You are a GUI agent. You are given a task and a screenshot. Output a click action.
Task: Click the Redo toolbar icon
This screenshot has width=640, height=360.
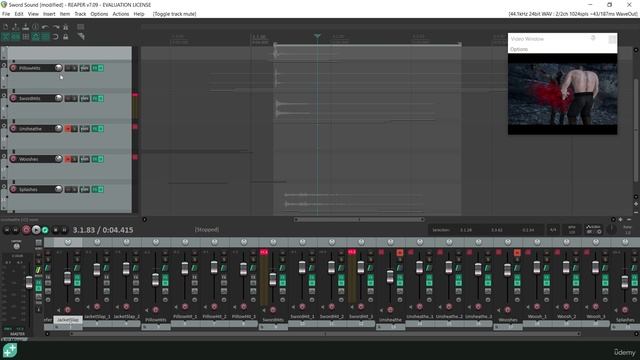(56, 27)
